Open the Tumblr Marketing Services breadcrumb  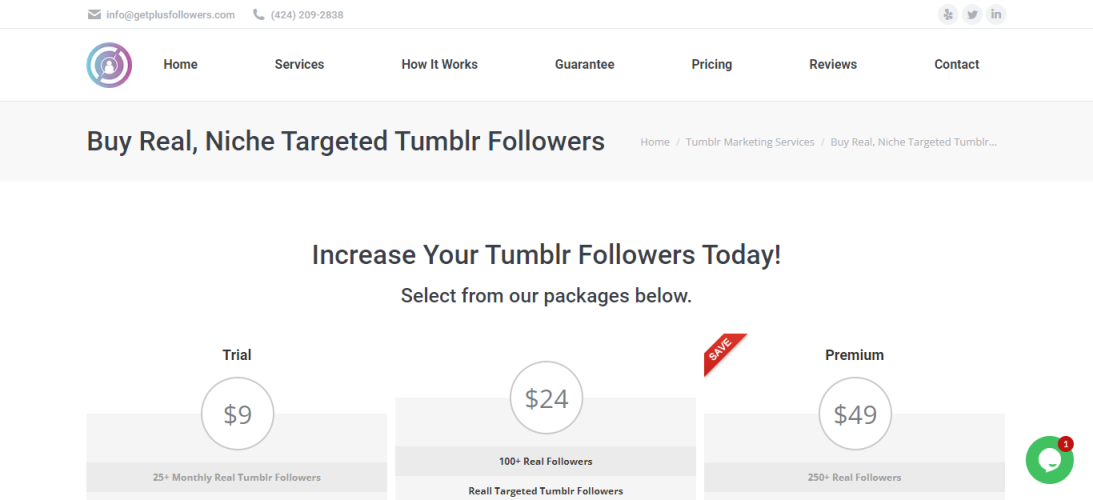tap(750, 142)
